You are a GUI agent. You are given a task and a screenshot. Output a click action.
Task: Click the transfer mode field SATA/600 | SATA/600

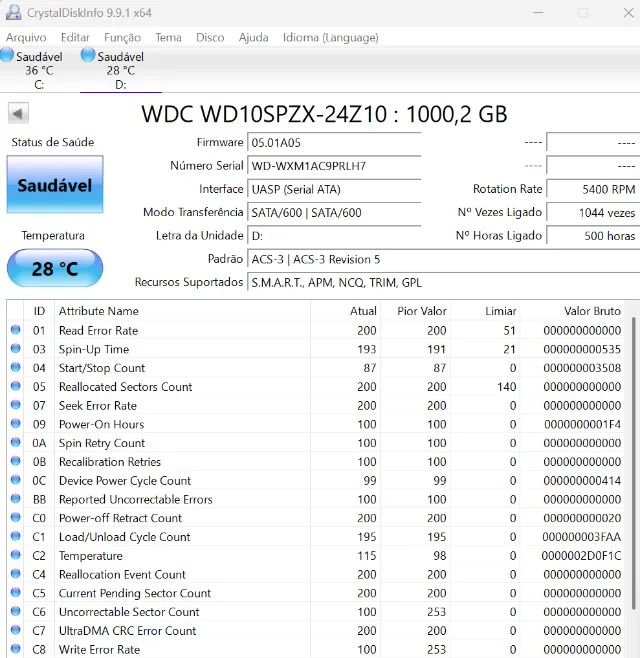pos(334,212)
